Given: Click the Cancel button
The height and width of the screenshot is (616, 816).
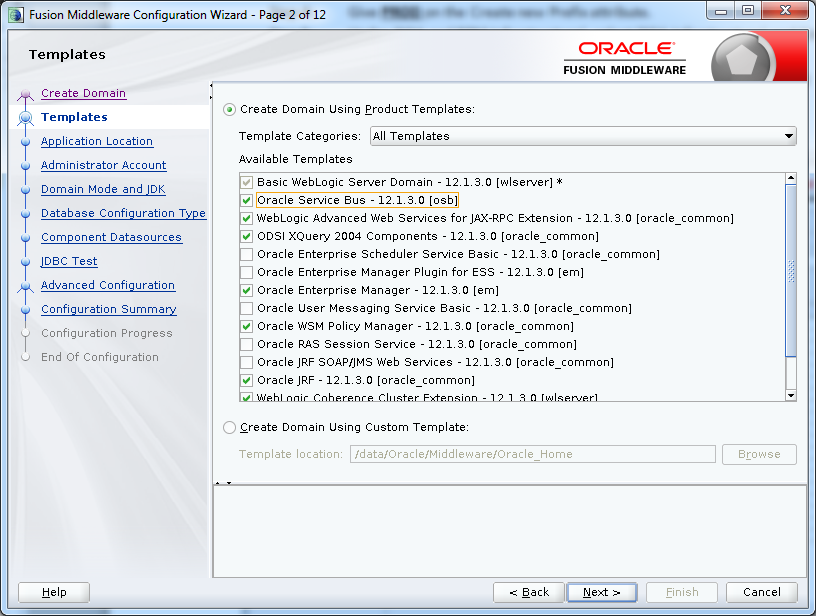Looking at the screenshot, I should (x=761, y=592).
